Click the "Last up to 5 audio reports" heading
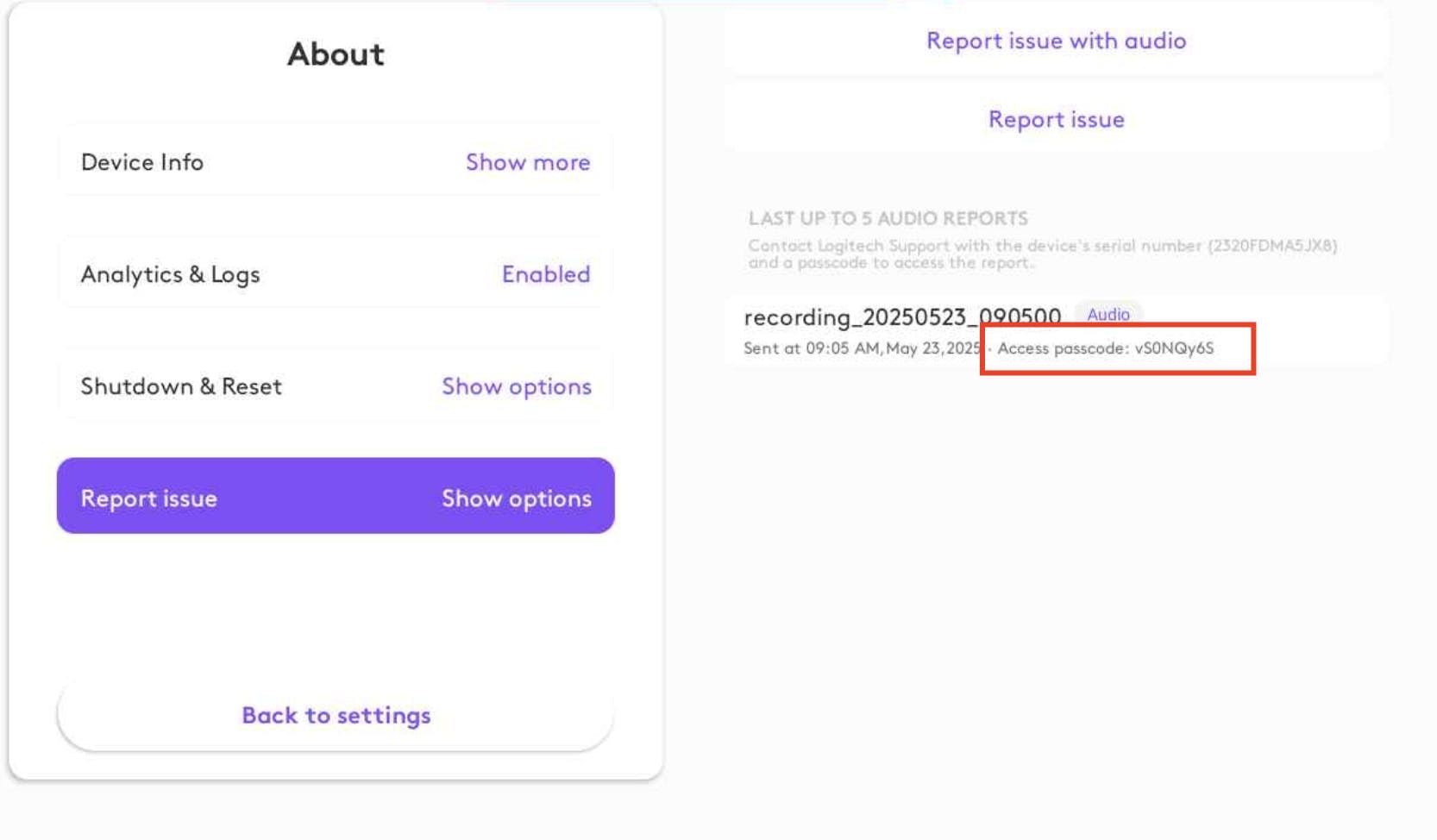This screenshot has width=1437, height=840. (888, 218)
